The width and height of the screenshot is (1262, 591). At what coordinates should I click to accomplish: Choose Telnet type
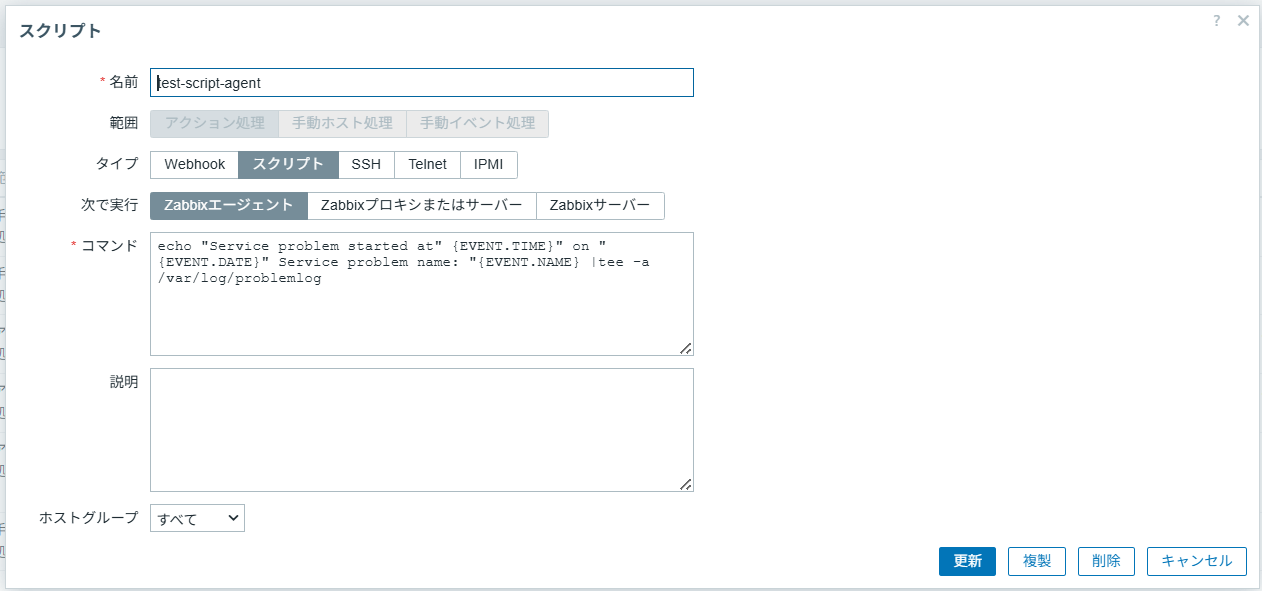(x=427, y=165)
